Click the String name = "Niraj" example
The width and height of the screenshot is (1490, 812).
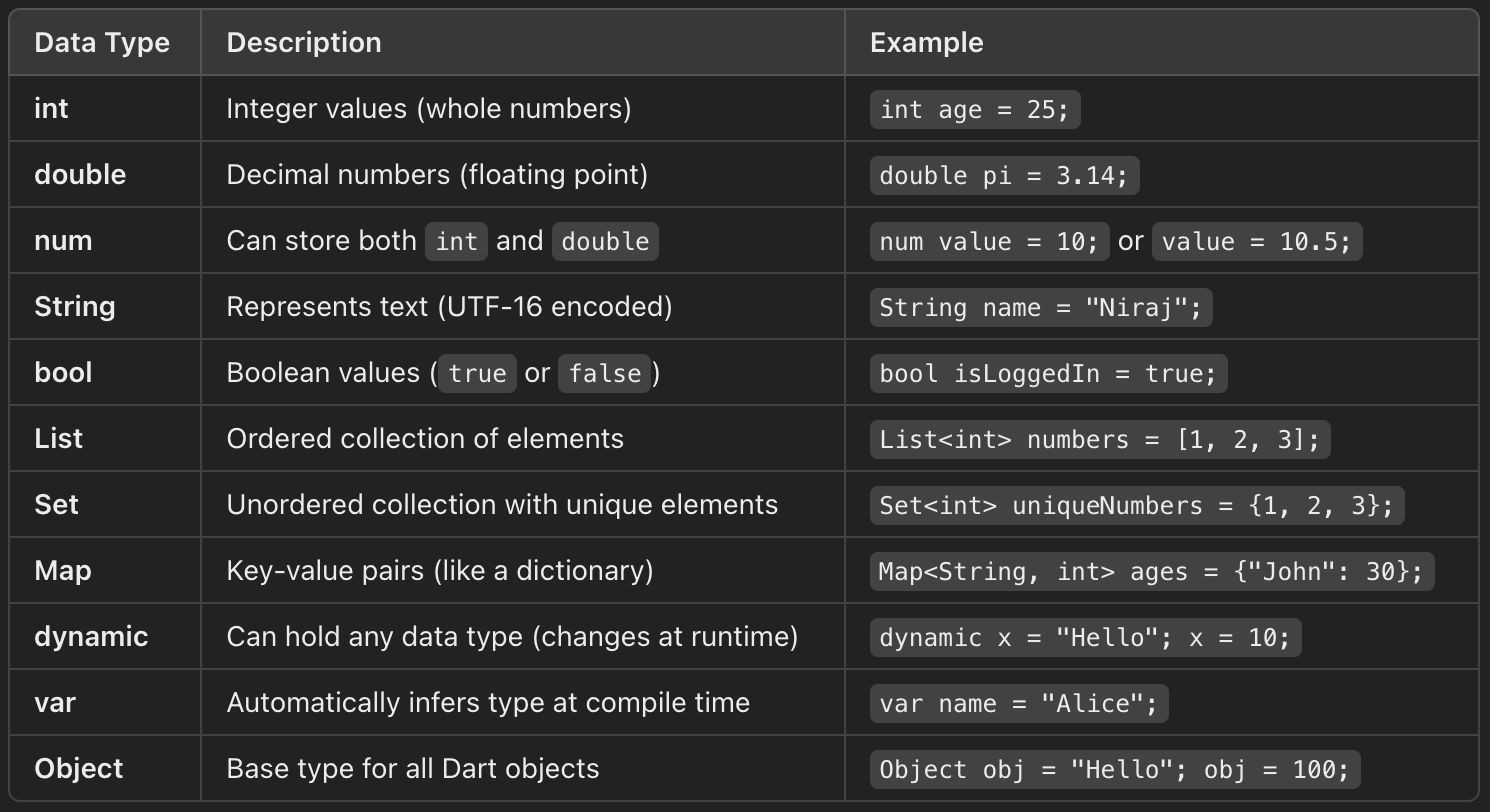click(x=1040, y=307)
